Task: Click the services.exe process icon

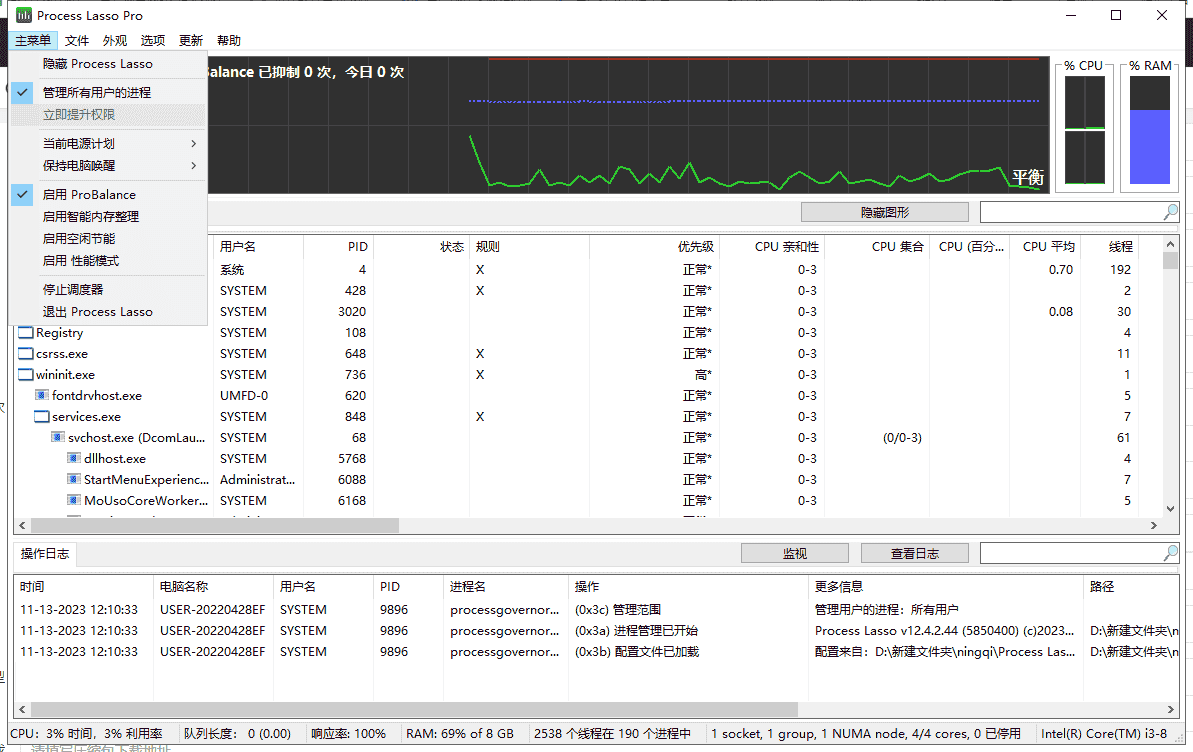Action: [x=42, y=417]
